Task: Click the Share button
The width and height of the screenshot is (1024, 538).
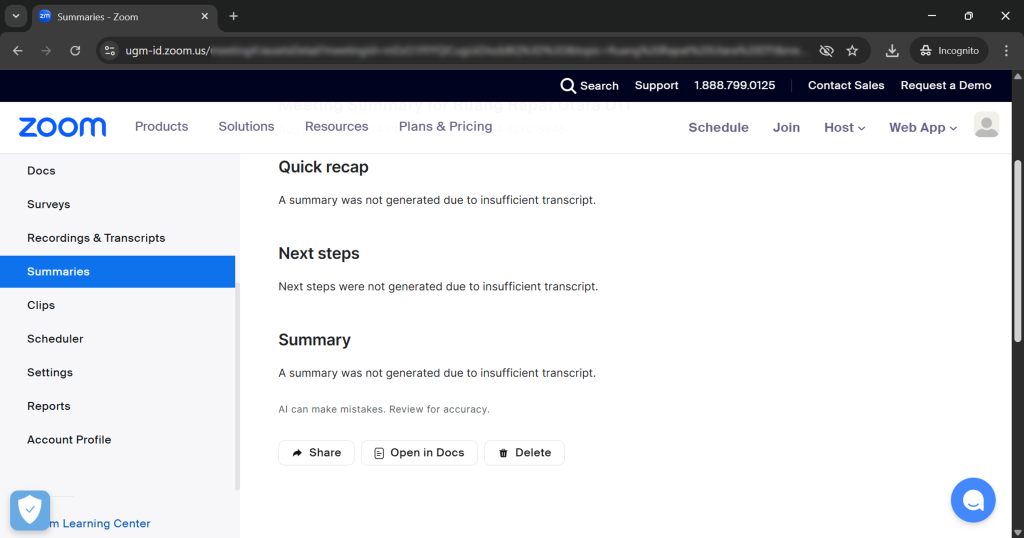Action: 316,453
